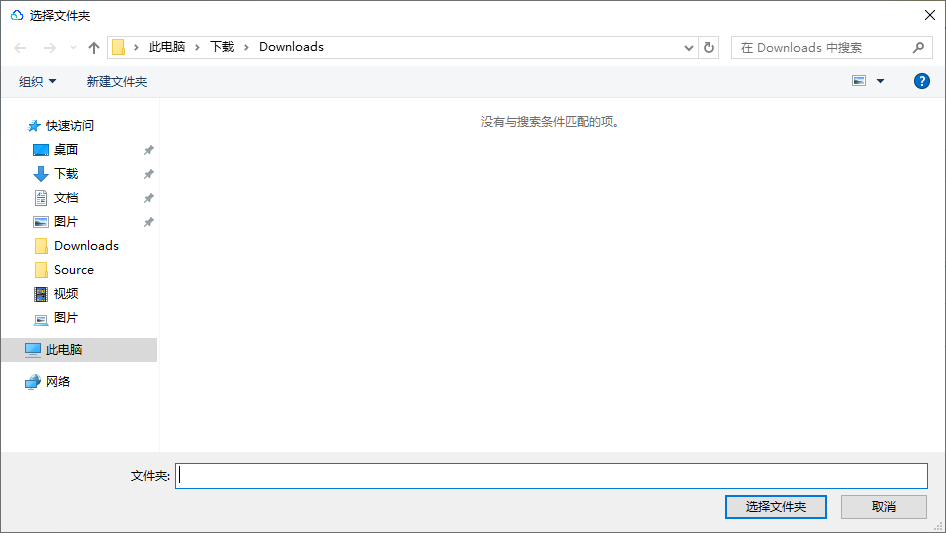Open recent locations dropdown arrow
This screenshot has height=533, width=946.
tap(73, 48)
